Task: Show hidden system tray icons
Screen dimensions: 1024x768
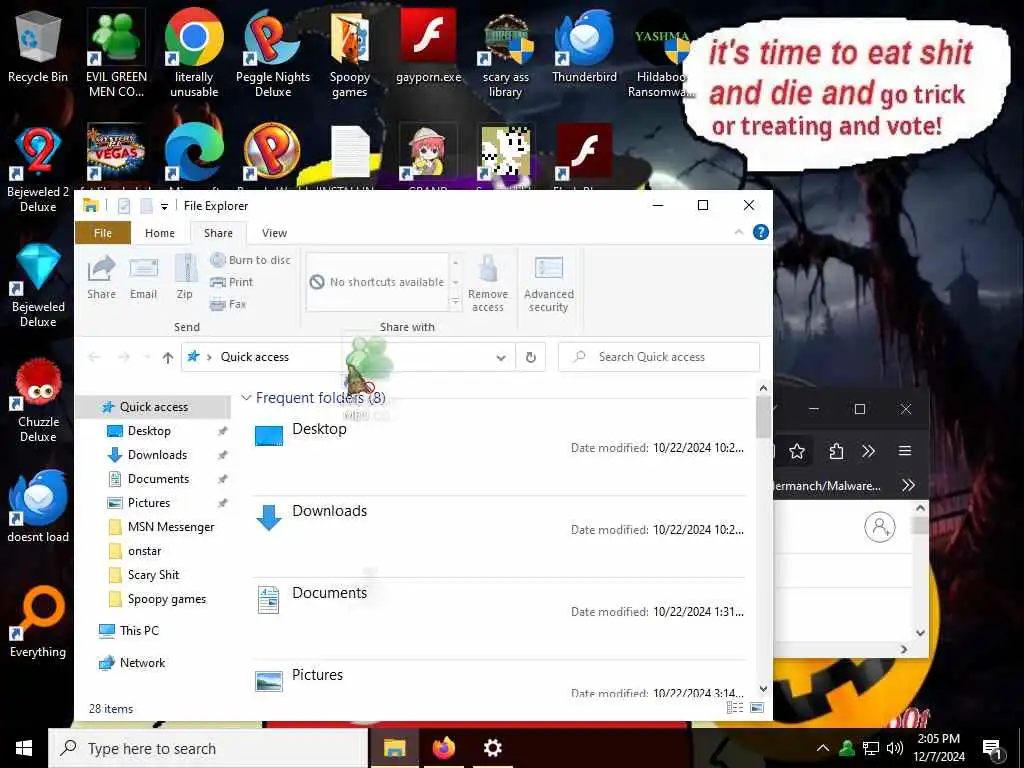Action: (823, 748)
